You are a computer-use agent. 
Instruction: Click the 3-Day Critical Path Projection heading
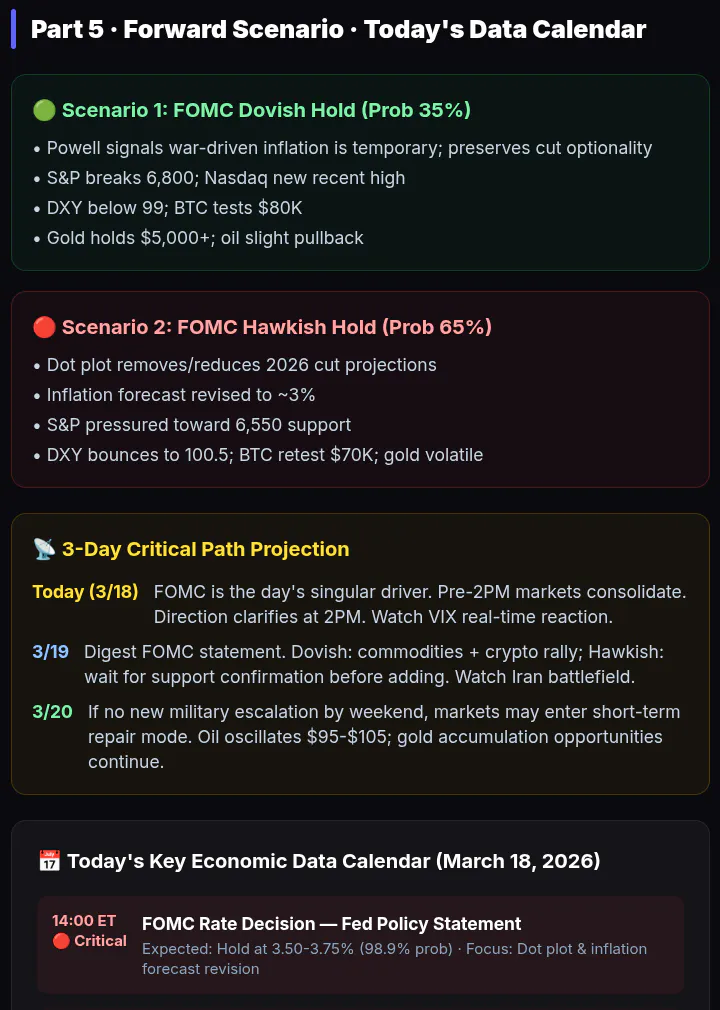[205, 549]
